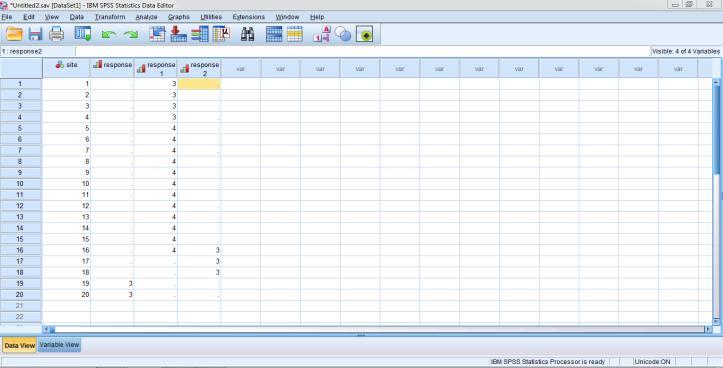Open the Help menu
The width and height of the screenshot is (723, 368).
click(317, 17)
